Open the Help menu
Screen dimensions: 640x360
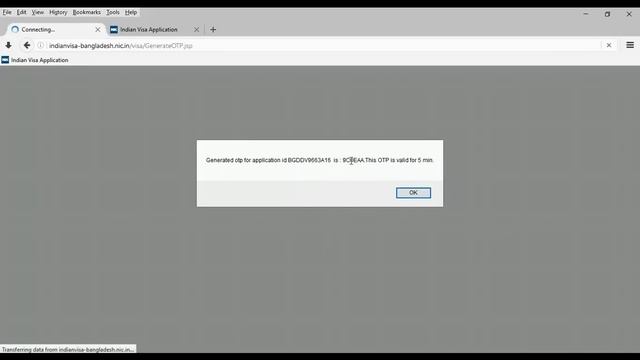coord(131,12)
